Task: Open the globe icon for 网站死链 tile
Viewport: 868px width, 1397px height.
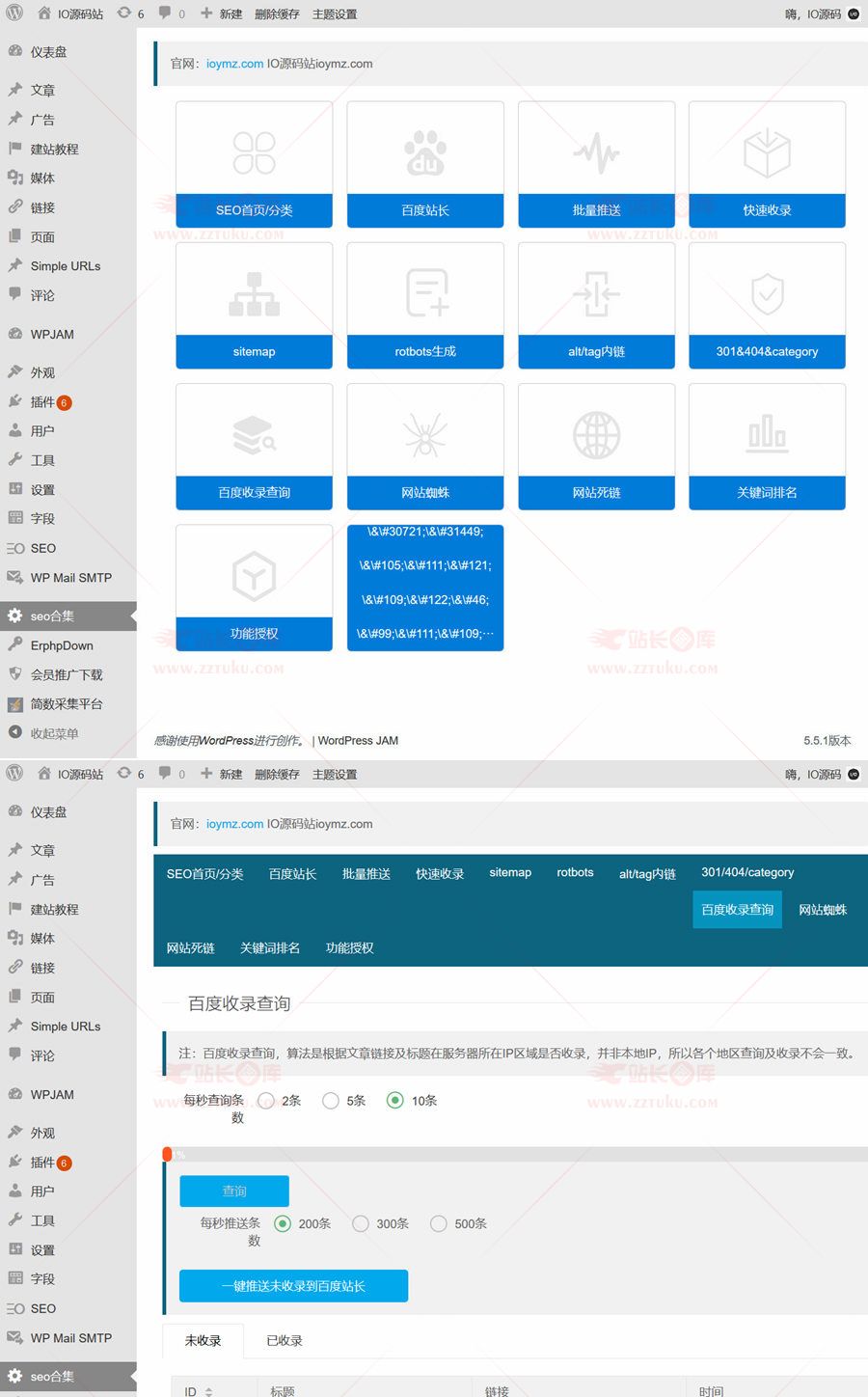Action: coord(596,435)
